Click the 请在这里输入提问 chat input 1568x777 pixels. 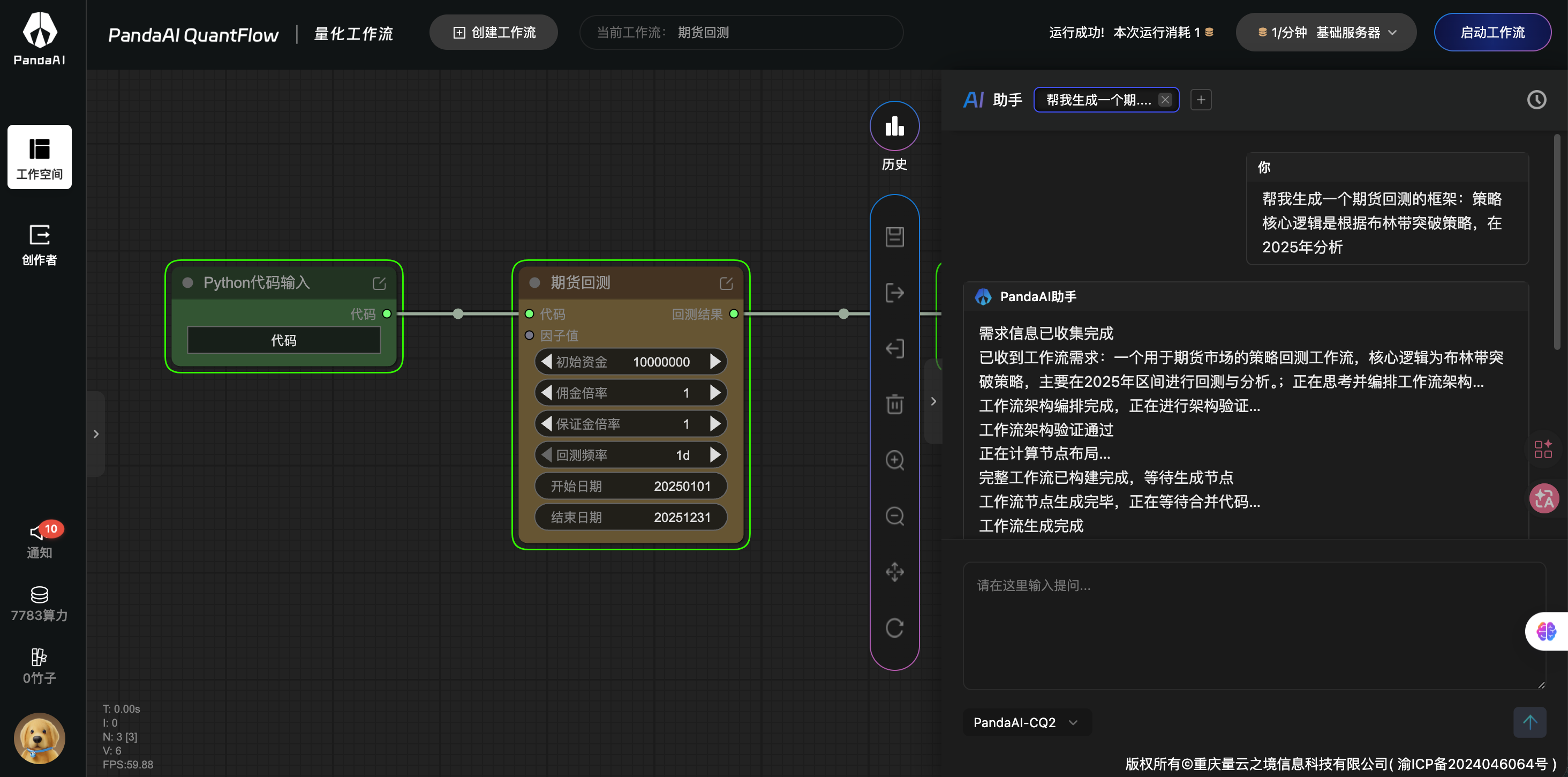tap(1254, 625)
